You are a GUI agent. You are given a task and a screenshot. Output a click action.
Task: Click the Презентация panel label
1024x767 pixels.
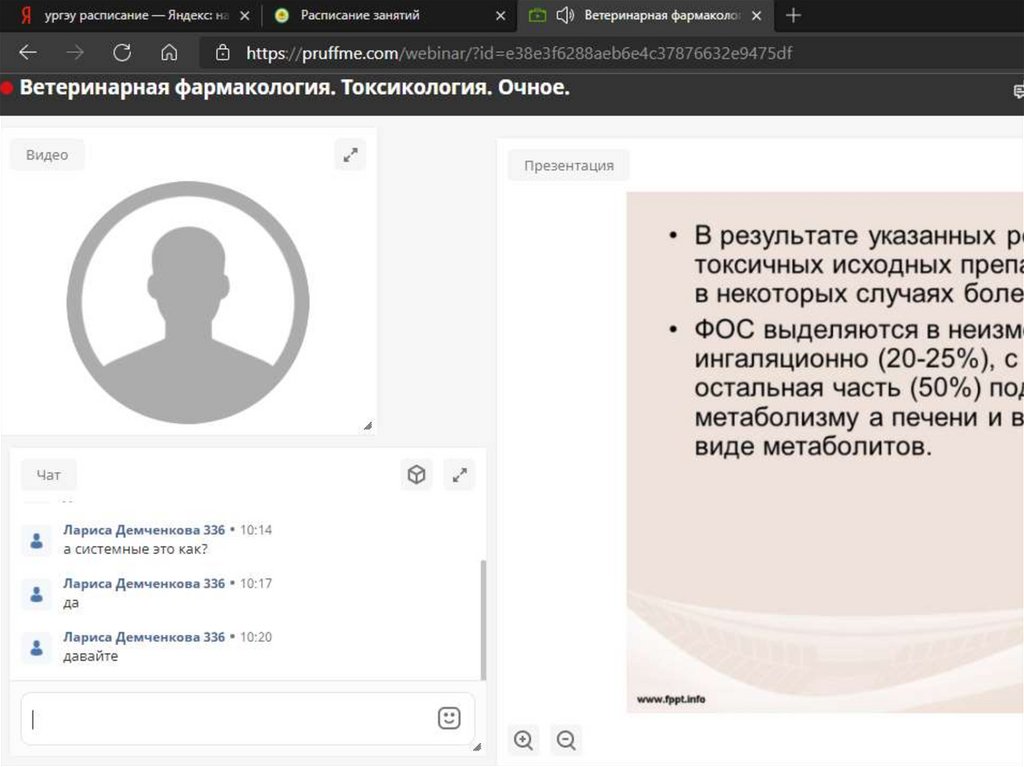pyautogui.click(x=568, y=165)
